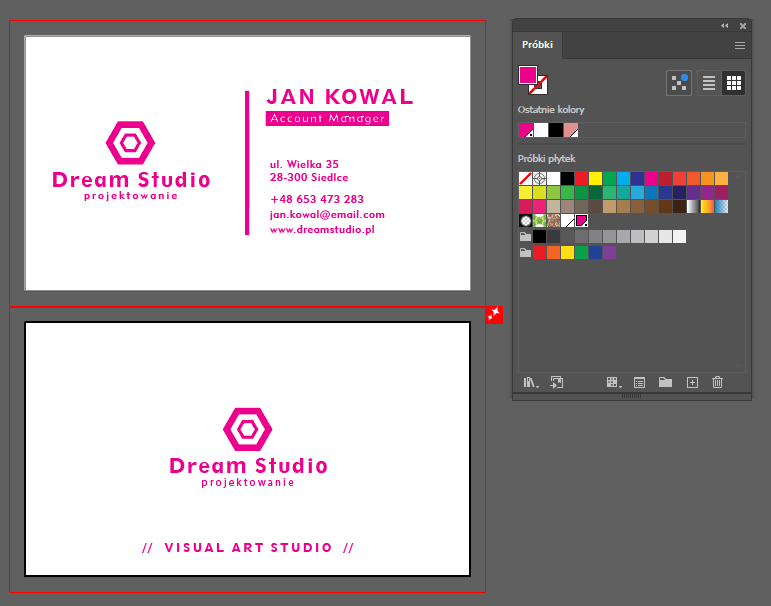The height and width of the screenshot is (606, 771).
Task: Collapse panel with double-arrow icon
Action: coord(725,25)
